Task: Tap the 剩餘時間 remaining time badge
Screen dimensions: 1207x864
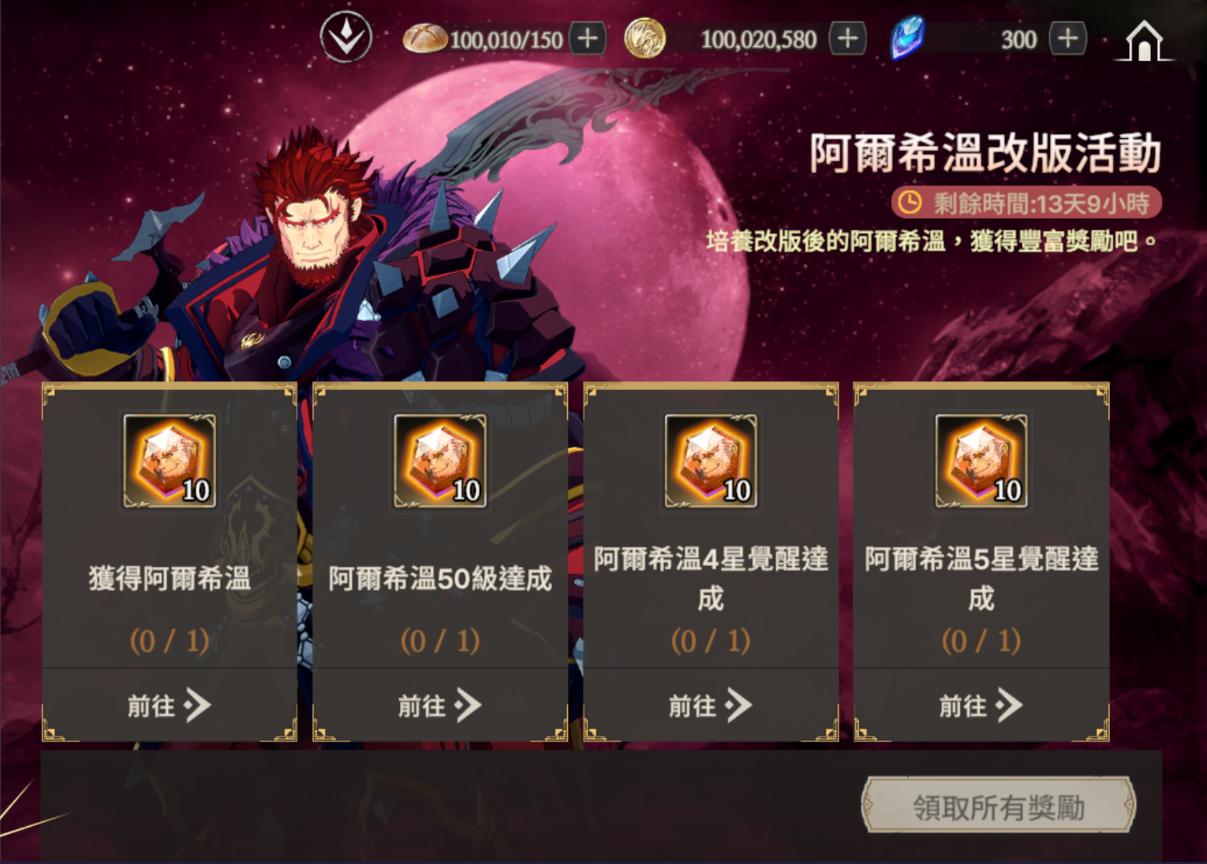Action: pos(1027,202)
